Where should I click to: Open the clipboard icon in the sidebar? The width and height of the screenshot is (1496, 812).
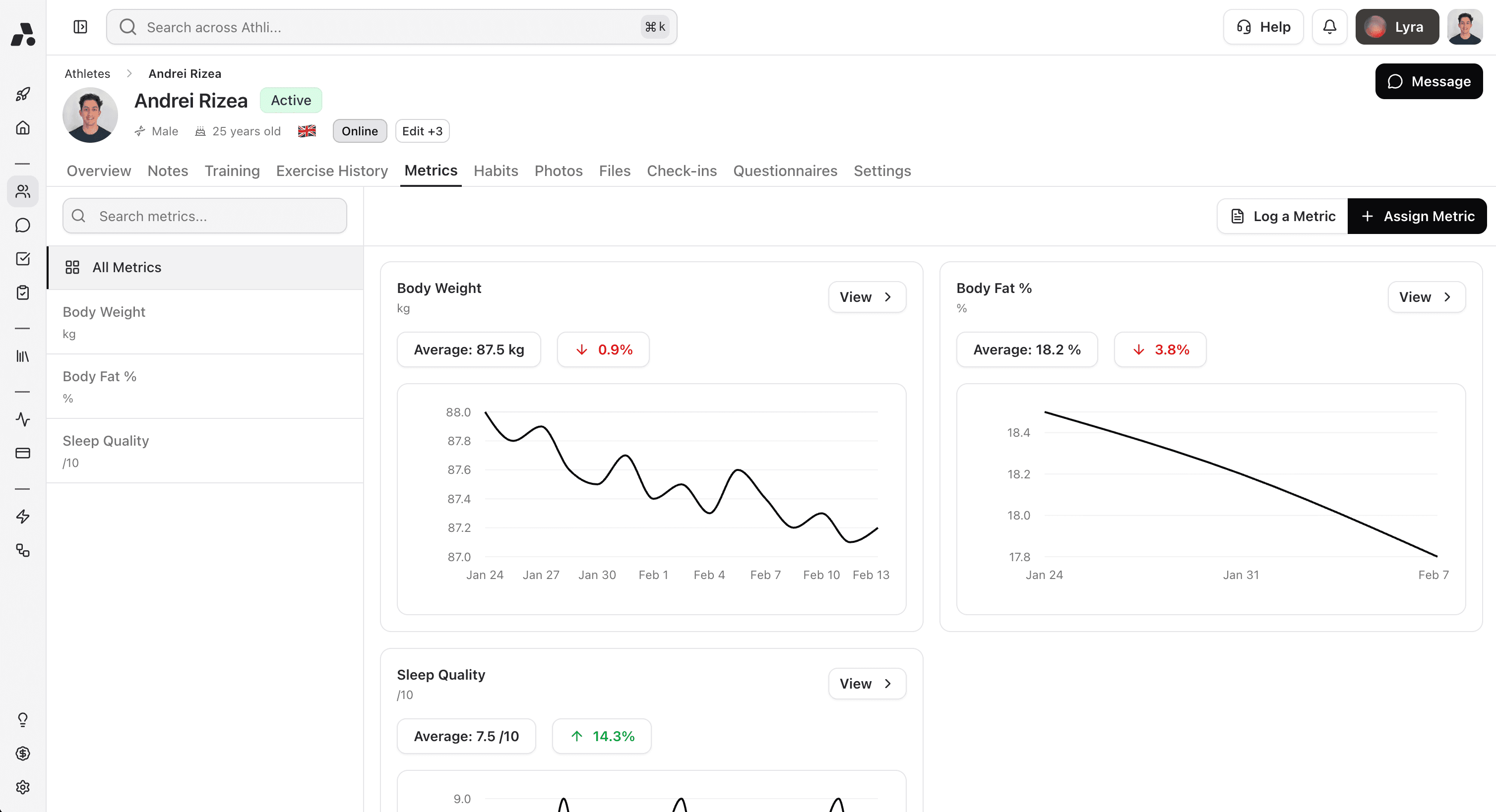click(x=23, y=293)
